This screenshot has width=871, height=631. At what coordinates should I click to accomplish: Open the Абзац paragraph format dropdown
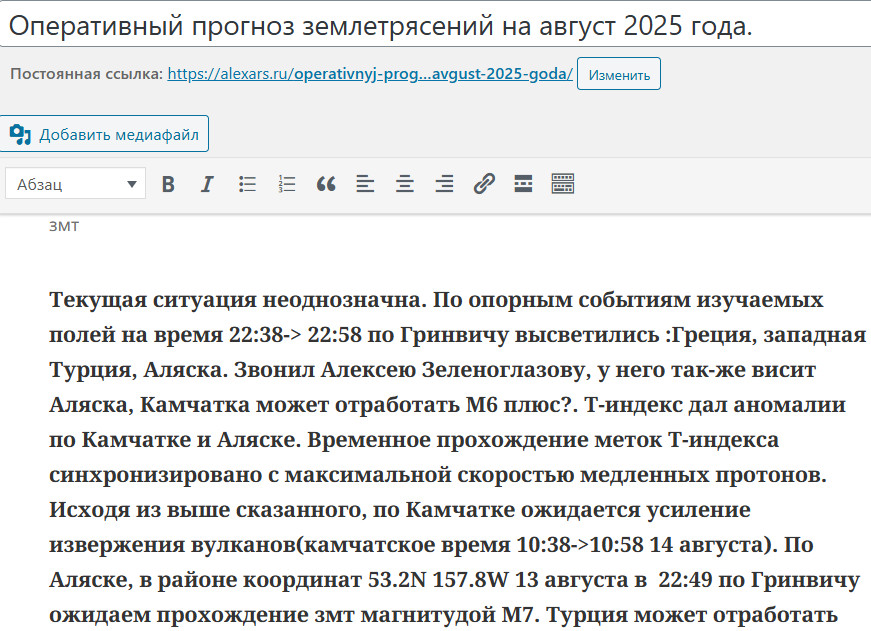pos(76,184)
